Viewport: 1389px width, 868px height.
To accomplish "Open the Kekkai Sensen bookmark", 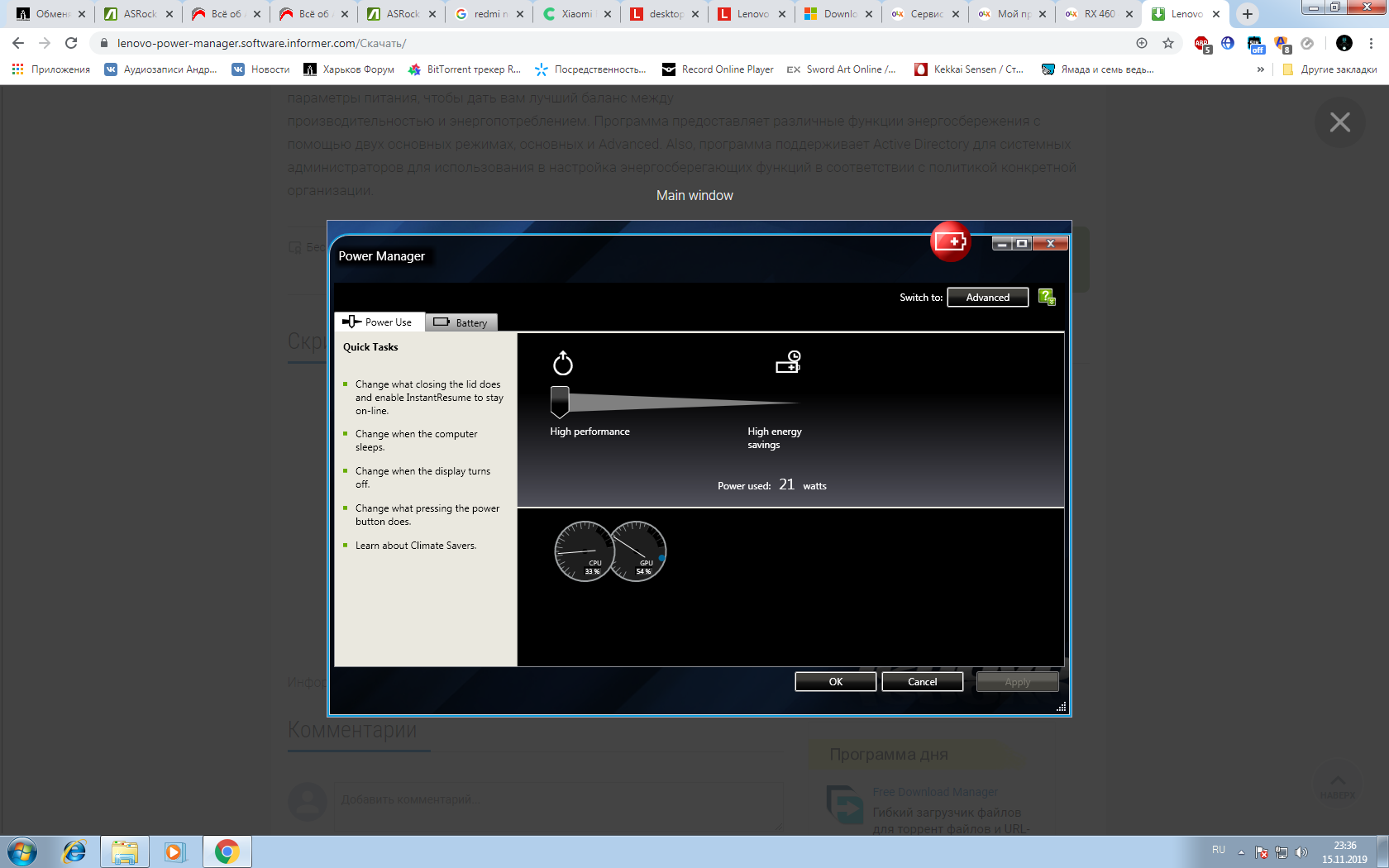I will [x=969, y=69].
